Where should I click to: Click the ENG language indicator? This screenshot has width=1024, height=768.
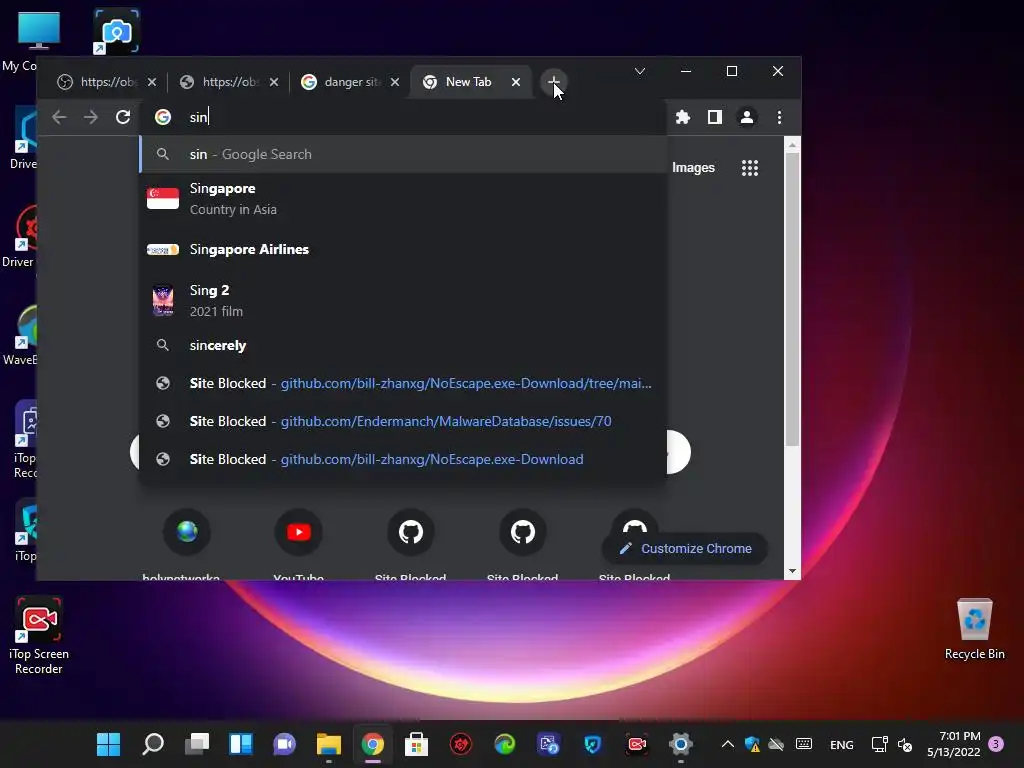pyautogui.click(x=841, y=744)
